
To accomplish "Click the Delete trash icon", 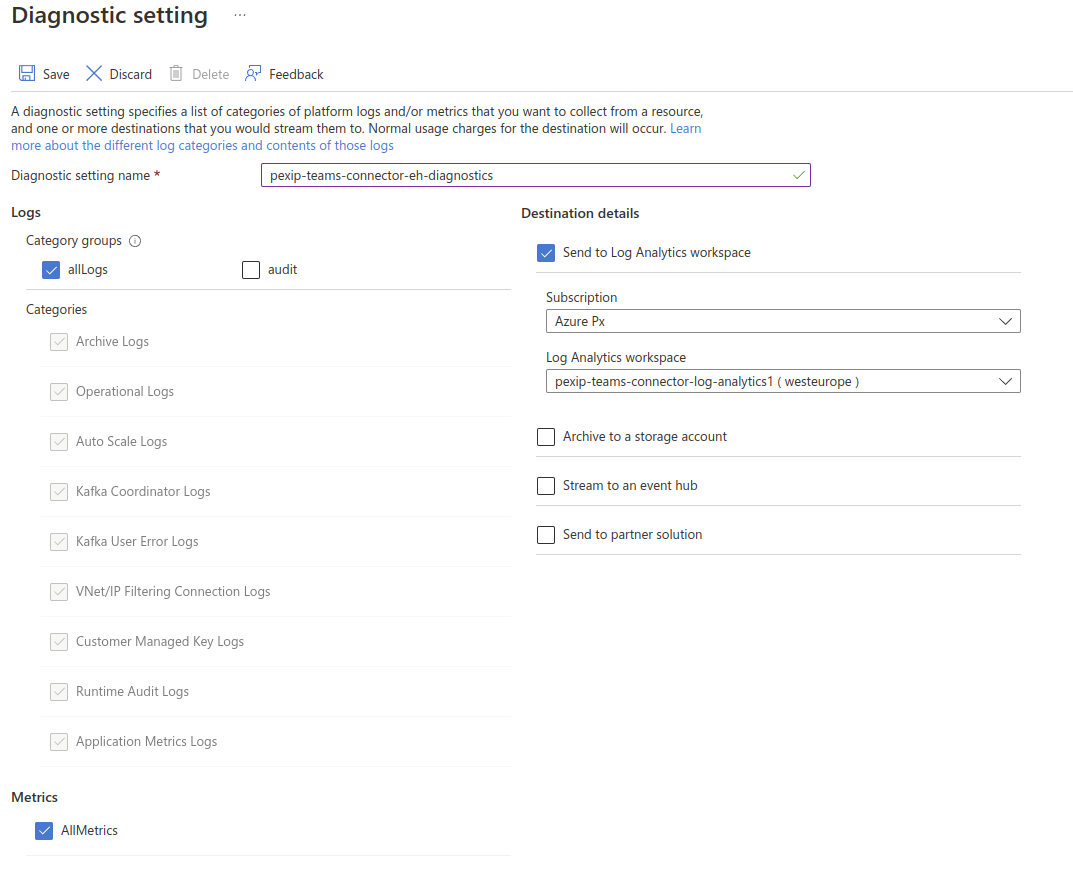I will (176, 74).
